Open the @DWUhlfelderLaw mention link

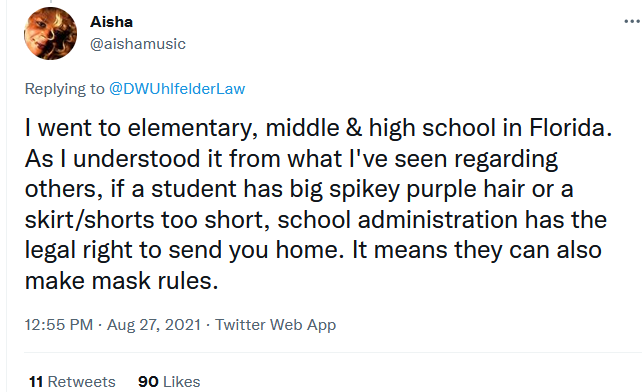[x=177, y=89]
